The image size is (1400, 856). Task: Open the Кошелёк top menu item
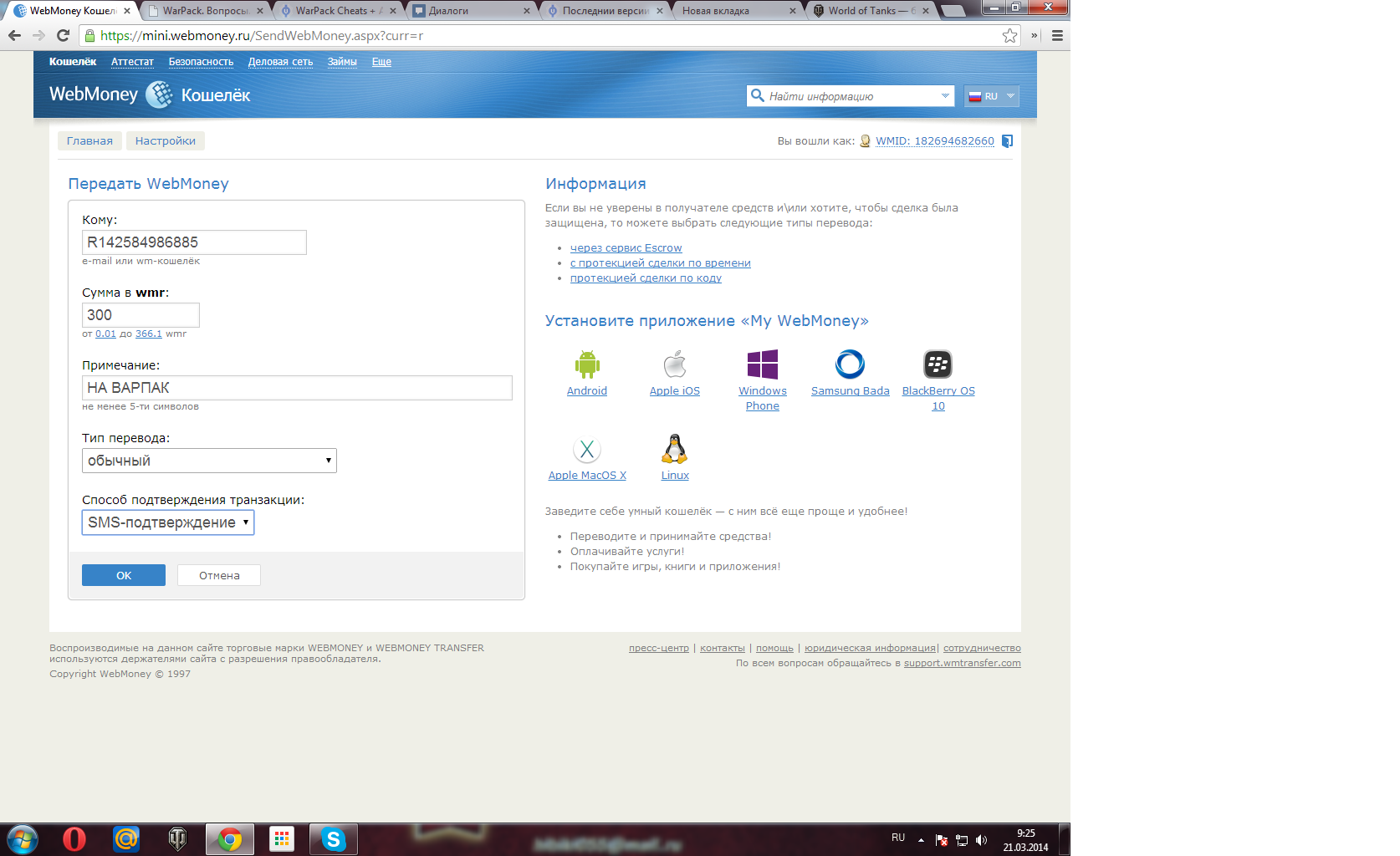coord(73,62)
